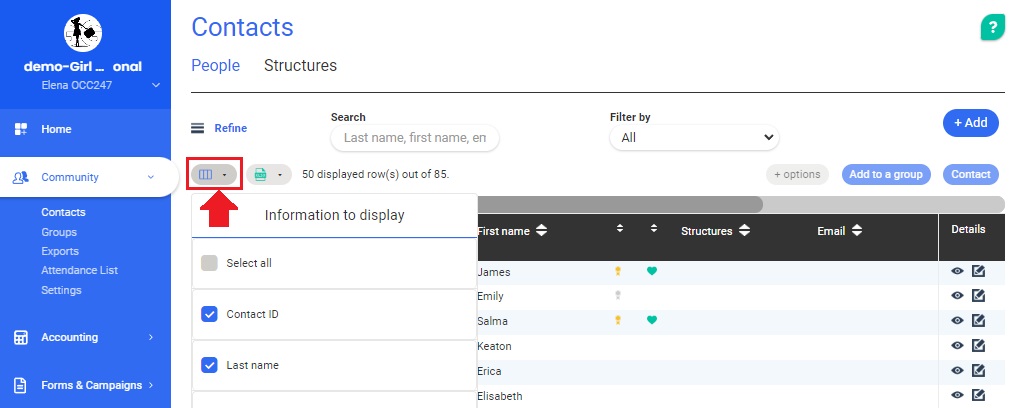This screenshot has height=408, width=1020.
Task: Edit contact icon for James
Action: 978,271
